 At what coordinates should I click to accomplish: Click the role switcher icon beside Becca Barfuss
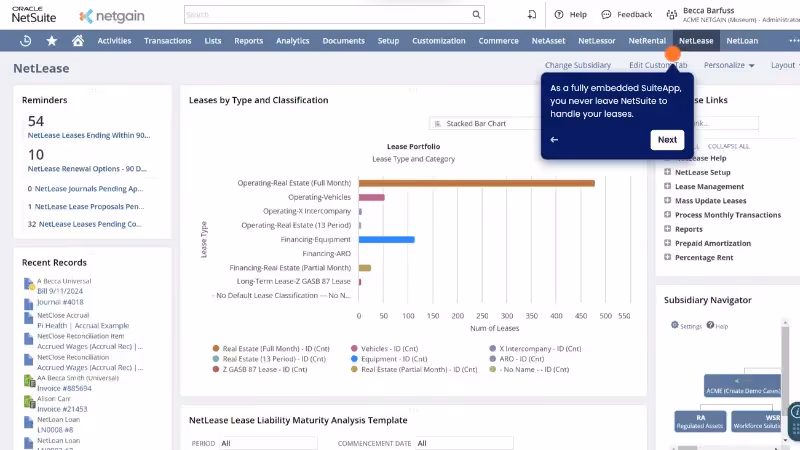tap(671, 15)
